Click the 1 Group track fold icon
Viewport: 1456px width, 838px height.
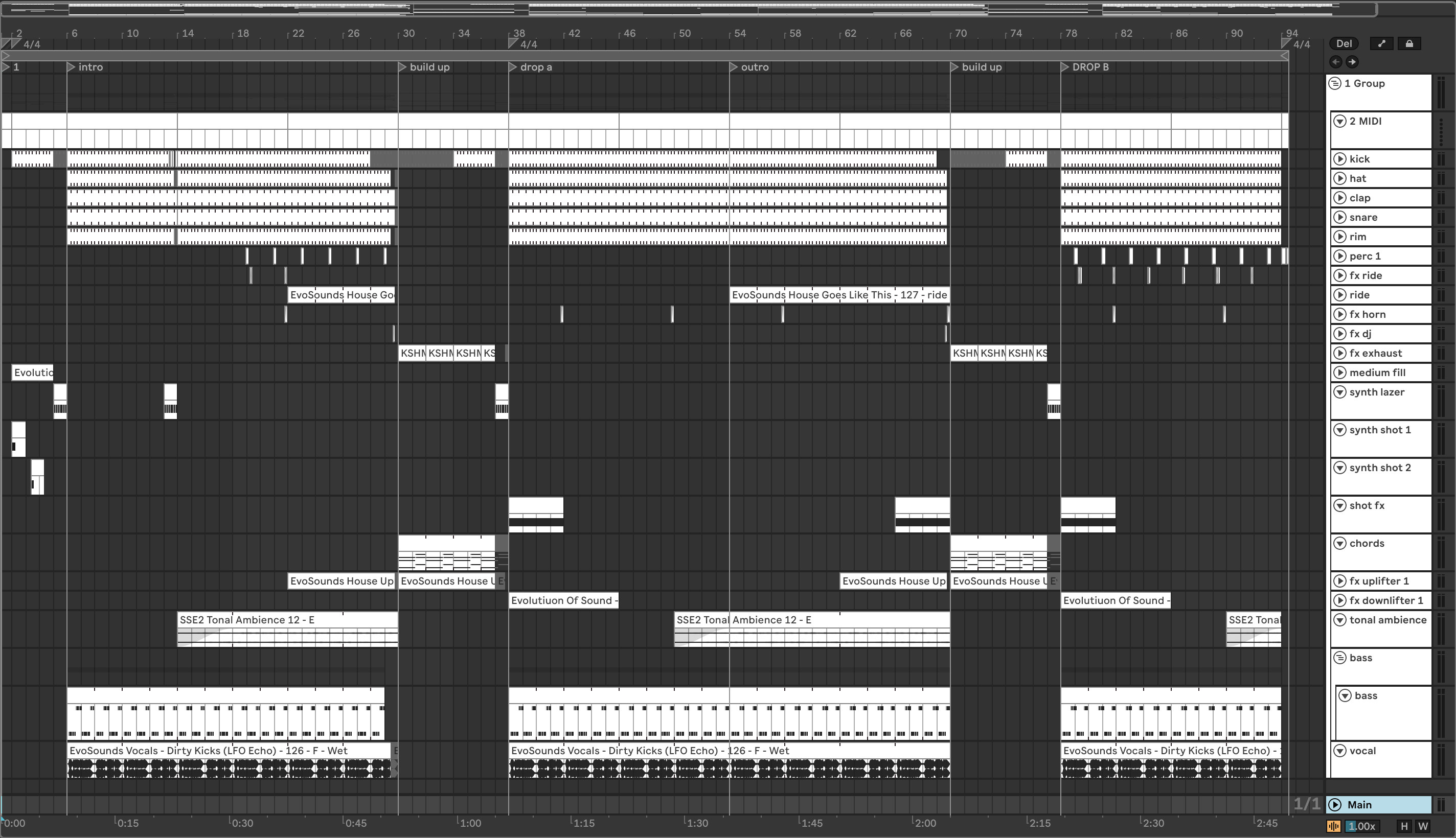tap(1334, 83)
